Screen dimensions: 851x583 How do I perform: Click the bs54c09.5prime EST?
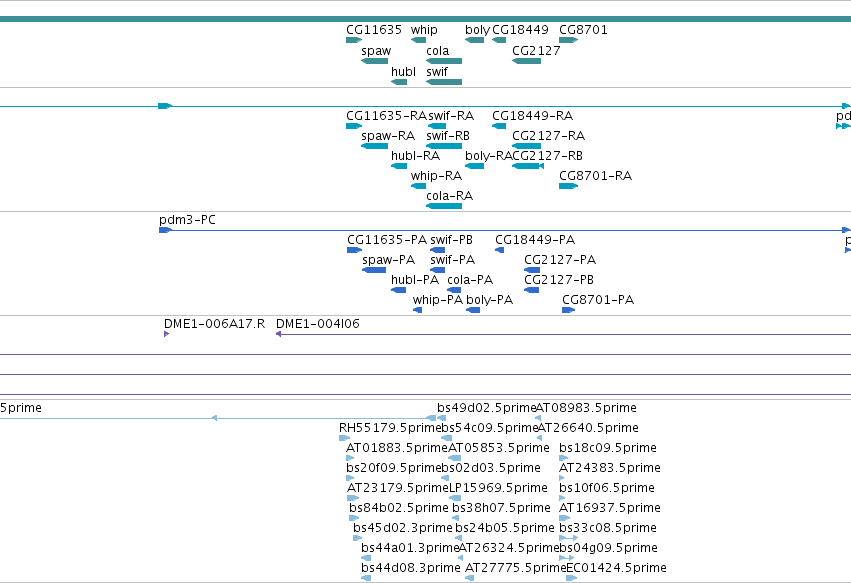click(446, 439)
